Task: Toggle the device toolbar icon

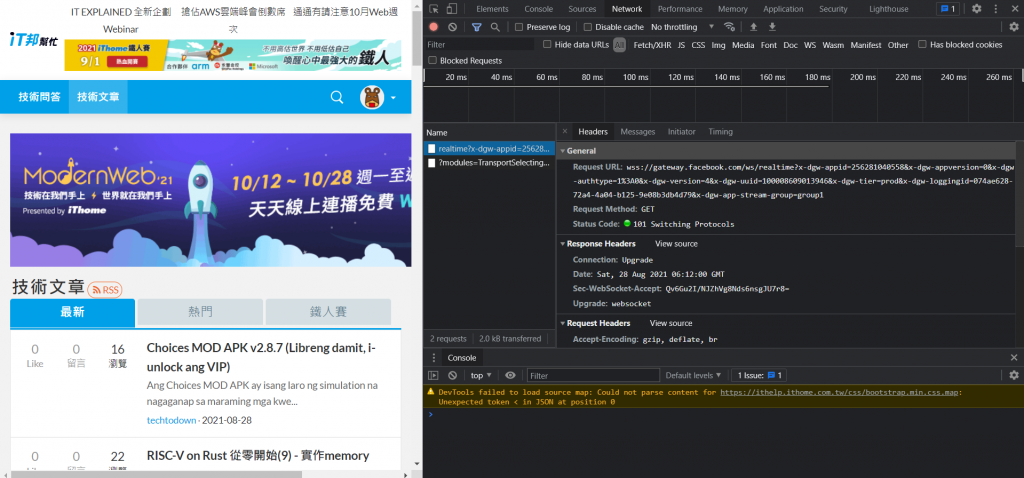Action: (451, 8)
